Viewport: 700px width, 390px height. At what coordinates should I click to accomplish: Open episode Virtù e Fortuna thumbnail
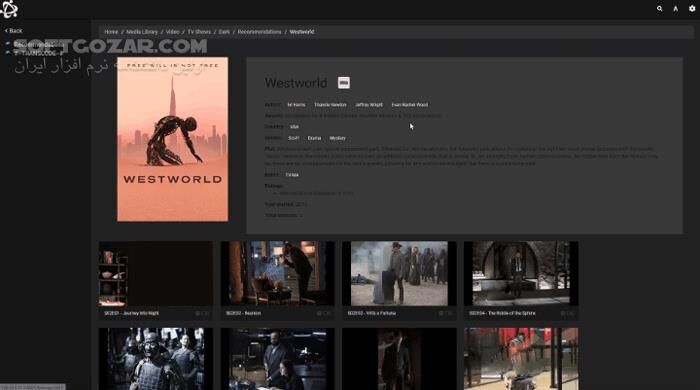(399, 274)
